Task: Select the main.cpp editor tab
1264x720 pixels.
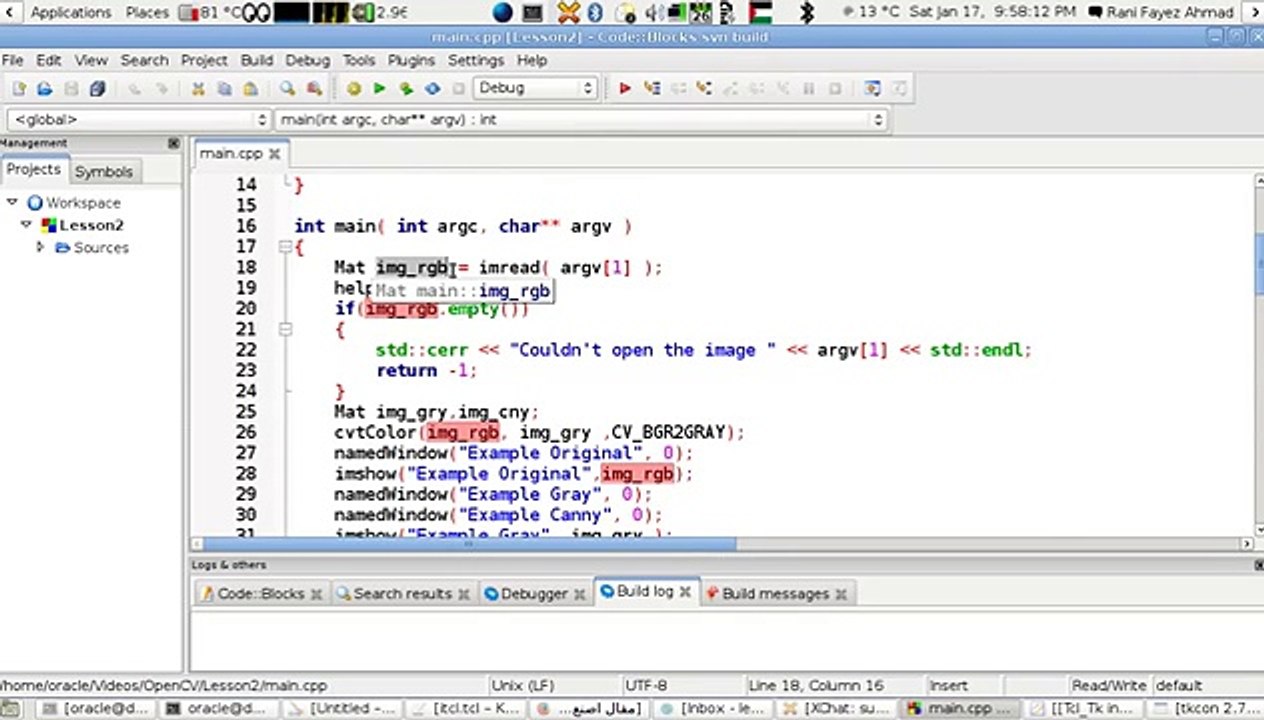Action: (x=231, y=154)
